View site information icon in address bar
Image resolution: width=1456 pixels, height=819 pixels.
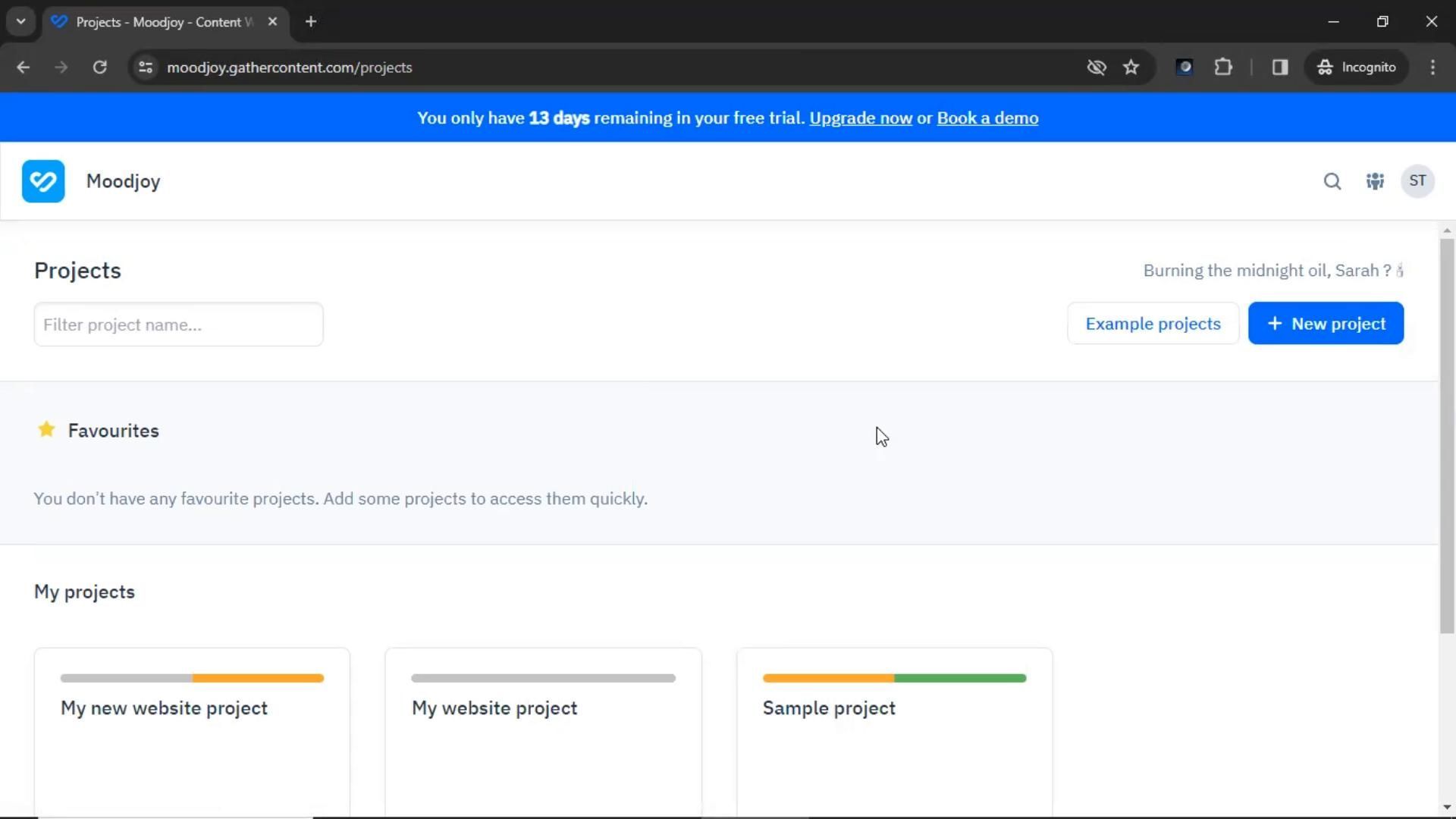point(146,67)
